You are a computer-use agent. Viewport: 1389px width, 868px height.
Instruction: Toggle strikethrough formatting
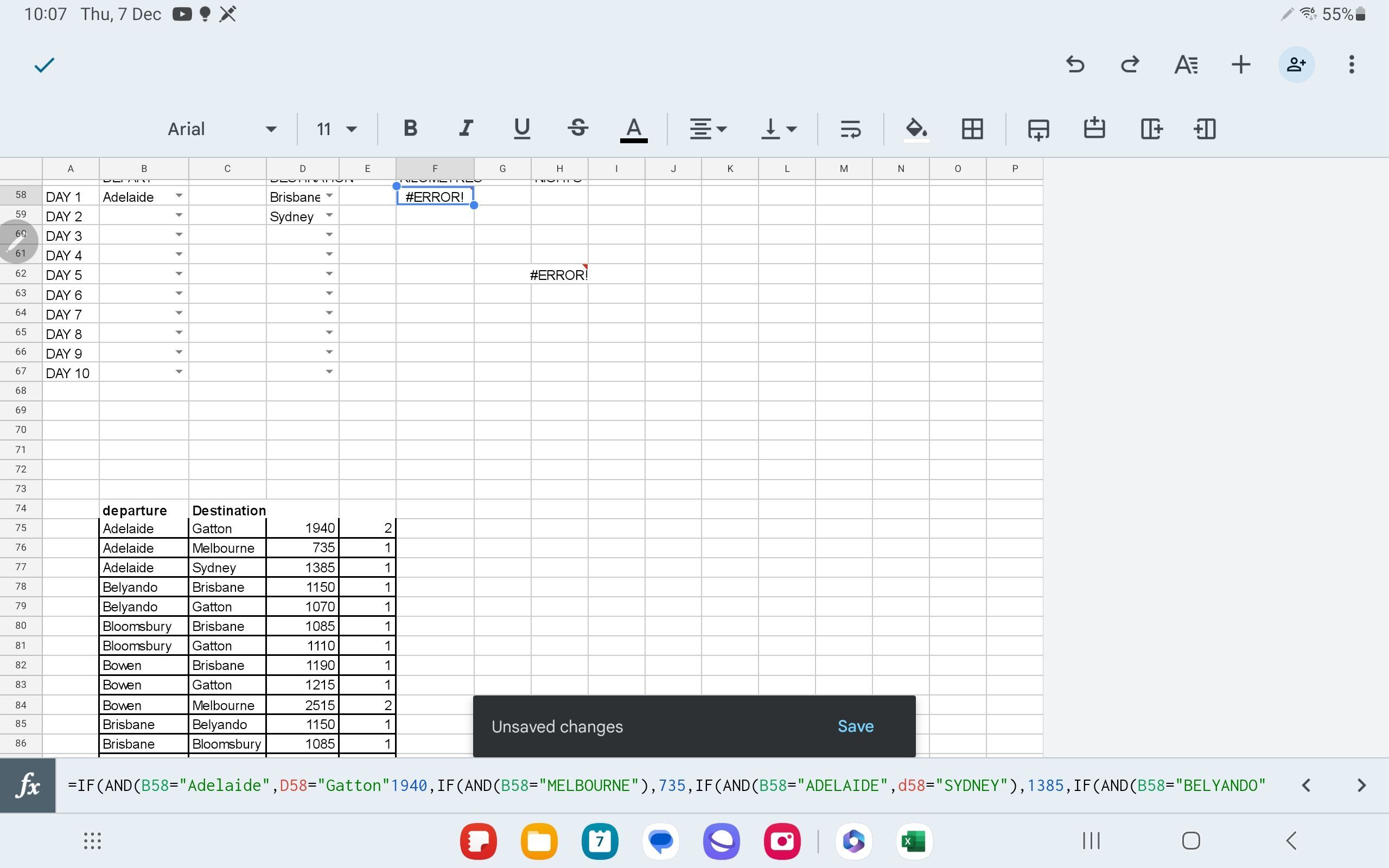point(577,127)
